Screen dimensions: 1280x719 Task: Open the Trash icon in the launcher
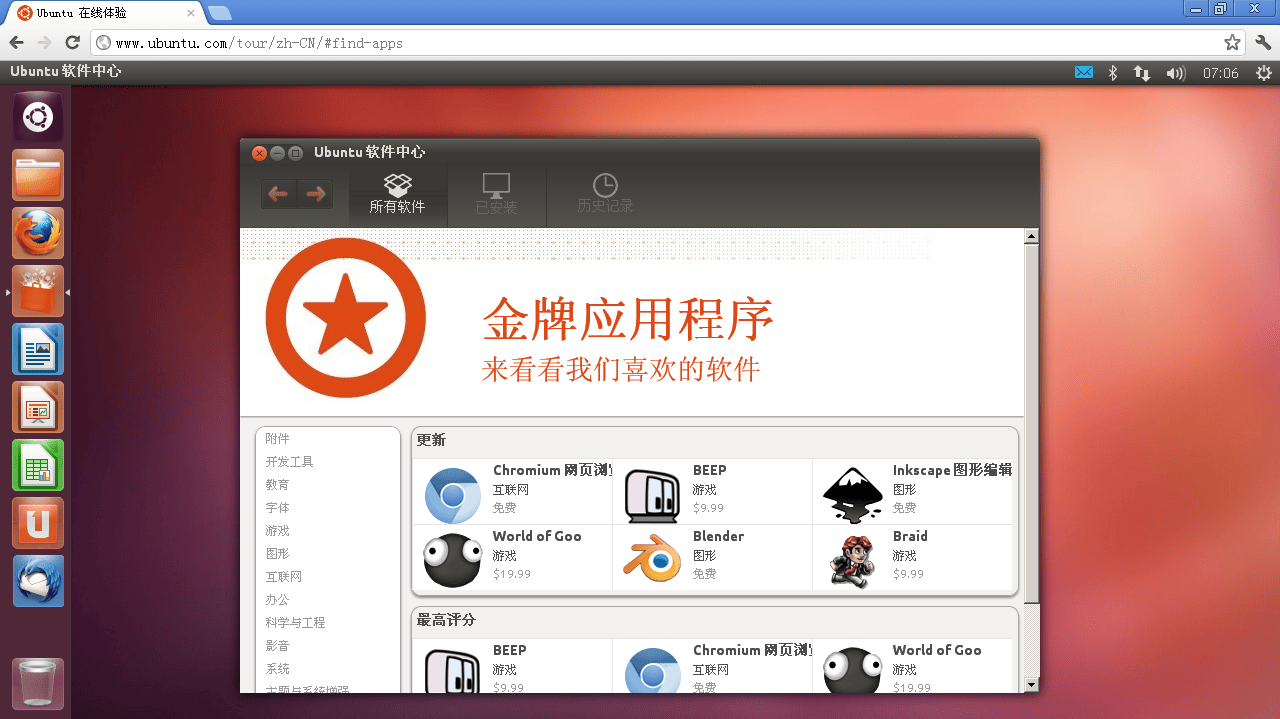click(38, 684)
